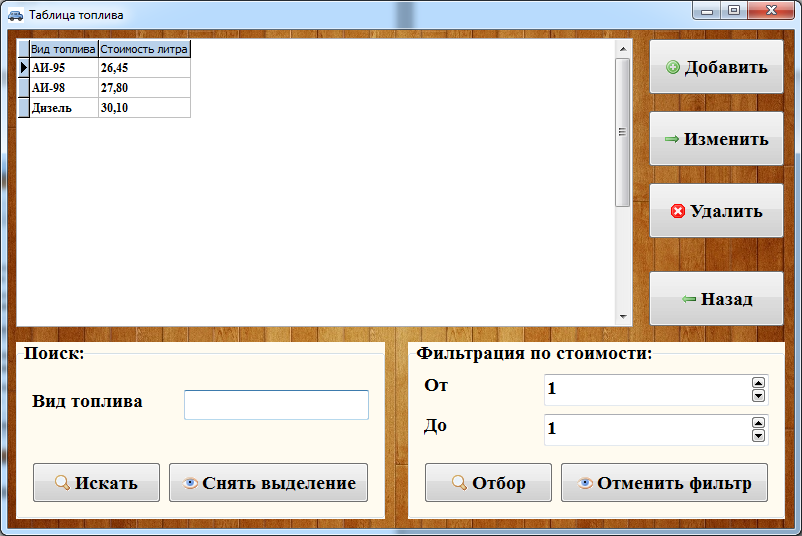Start the search with the Искать button
Image resolution: width=802 pixels, height=536 pixels.
click(96, 482)
